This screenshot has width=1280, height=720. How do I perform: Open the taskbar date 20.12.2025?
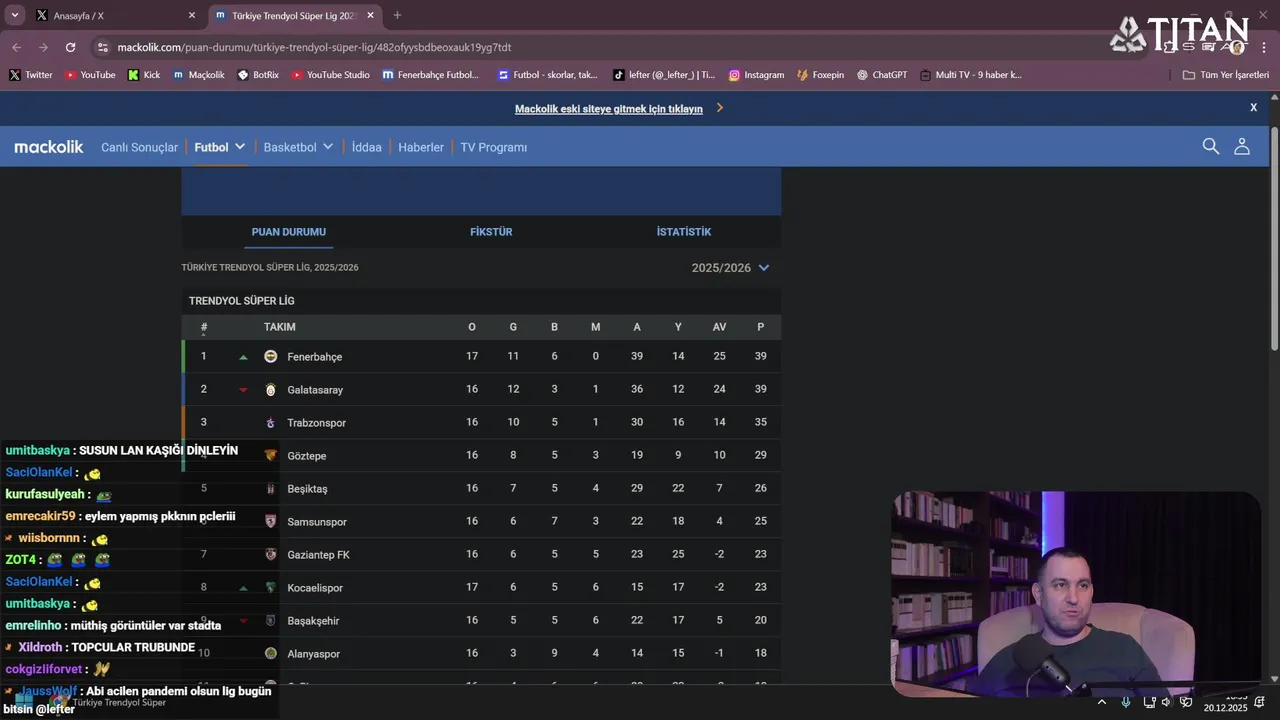1225,708
